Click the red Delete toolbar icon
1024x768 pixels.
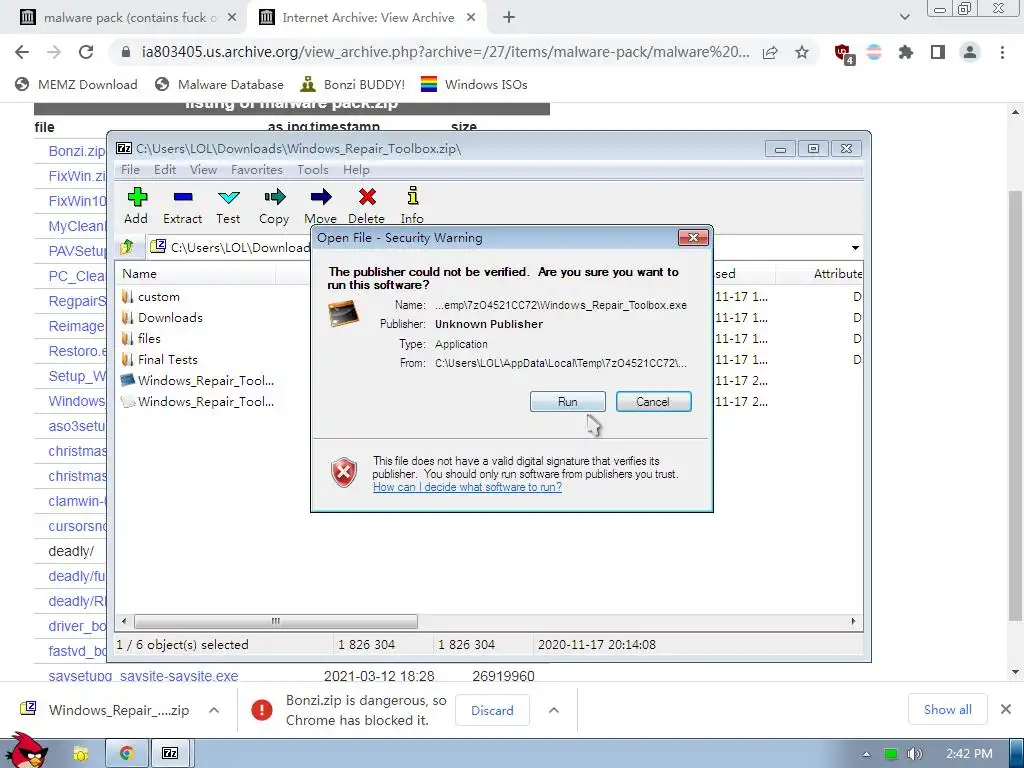tap(366, 206)
